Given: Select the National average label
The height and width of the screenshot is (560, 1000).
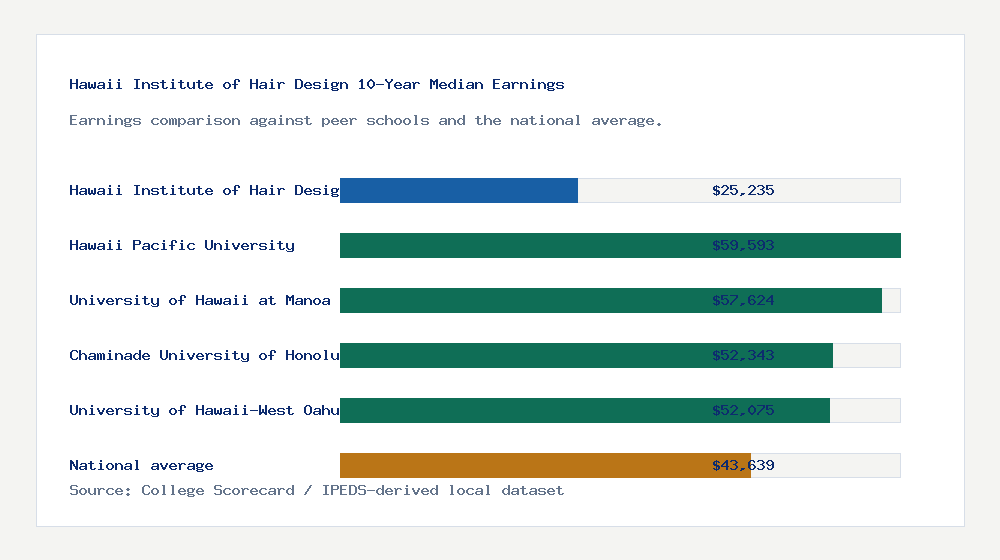Looking at the screenshot, I should [x=141, y=465].
